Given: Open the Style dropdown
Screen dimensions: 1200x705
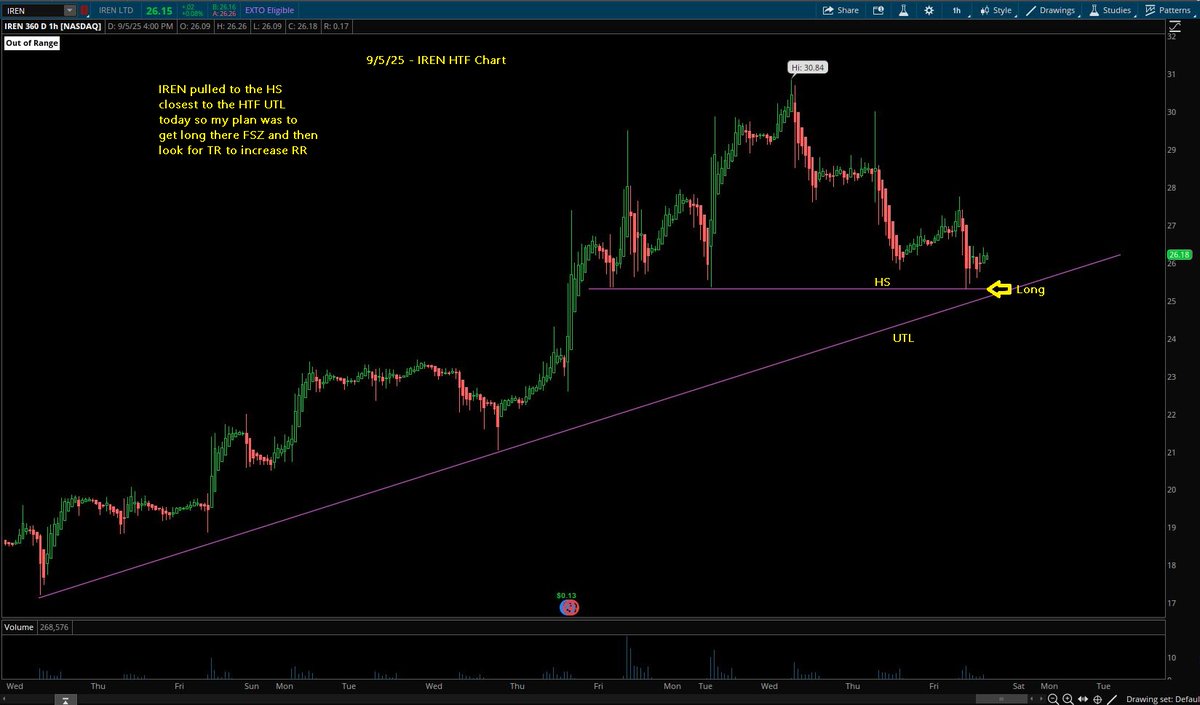Looking at the screenshot, I should click(x=996, y=10).
